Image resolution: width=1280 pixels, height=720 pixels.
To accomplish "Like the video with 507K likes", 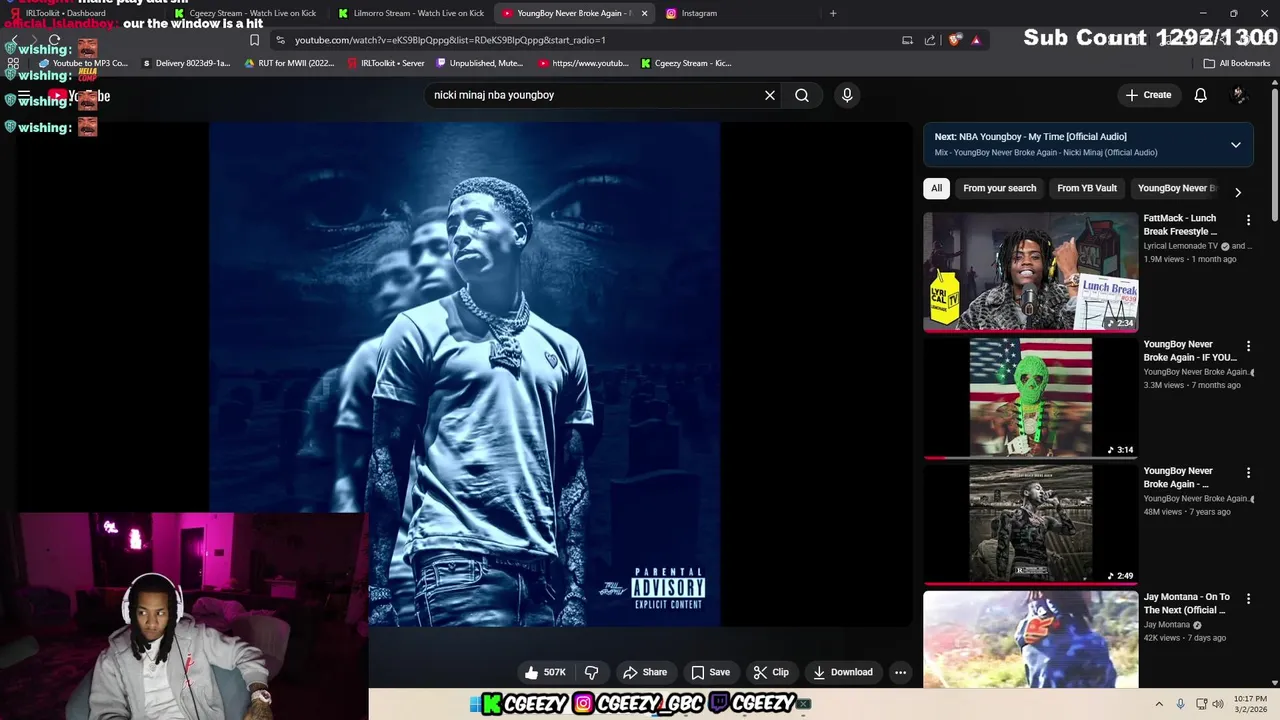I will point(545,672).
